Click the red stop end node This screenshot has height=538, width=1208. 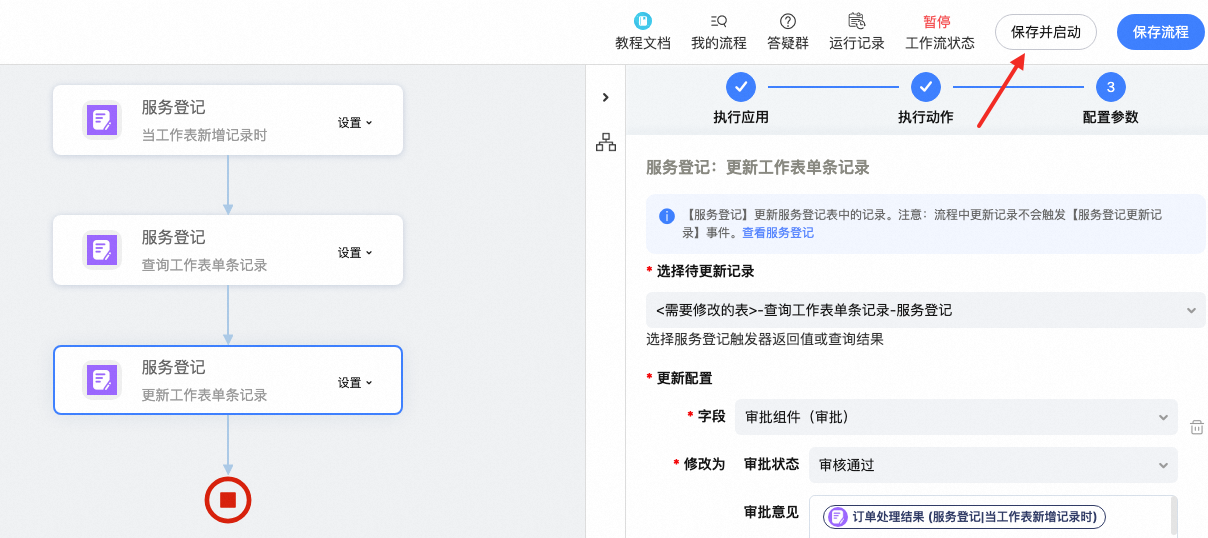click(x=228, y=499)
